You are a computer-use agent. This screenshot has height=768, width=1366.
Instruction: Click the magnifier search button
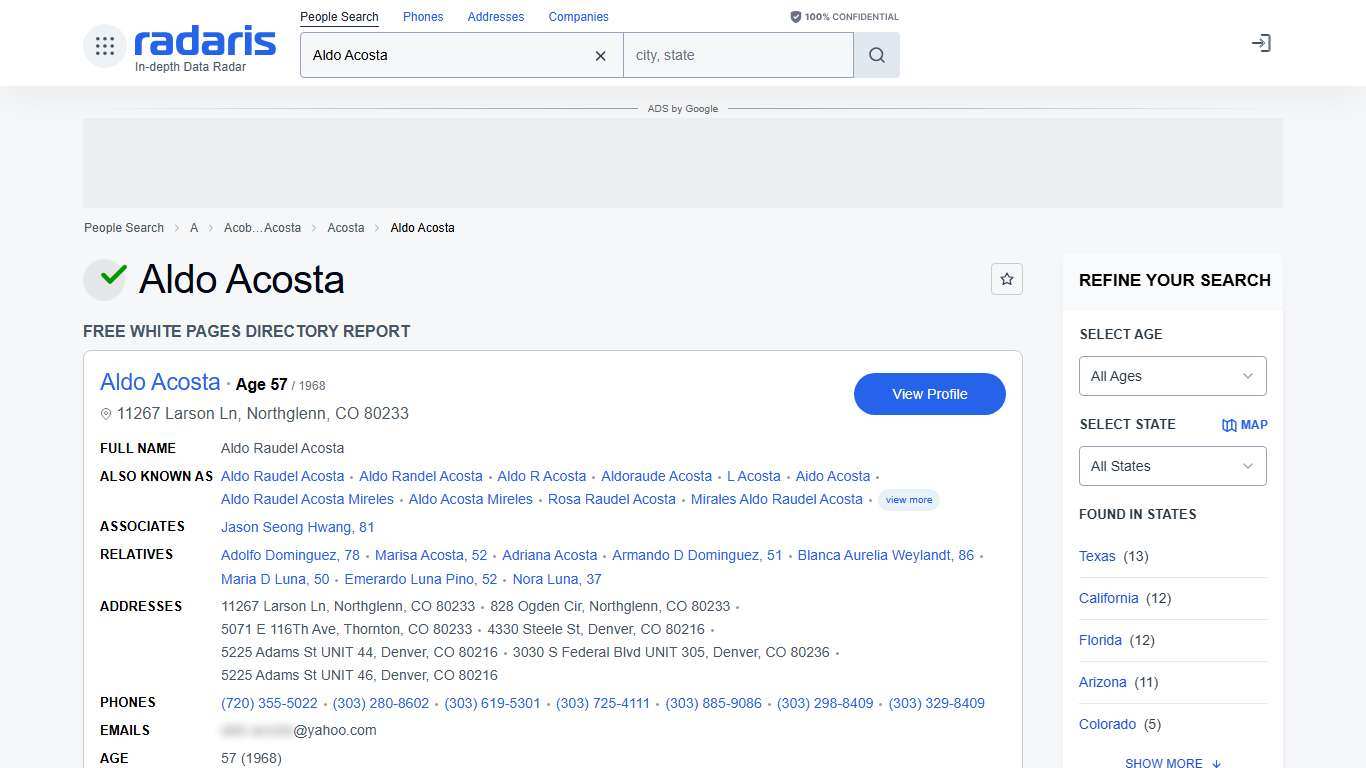point(876,56)
